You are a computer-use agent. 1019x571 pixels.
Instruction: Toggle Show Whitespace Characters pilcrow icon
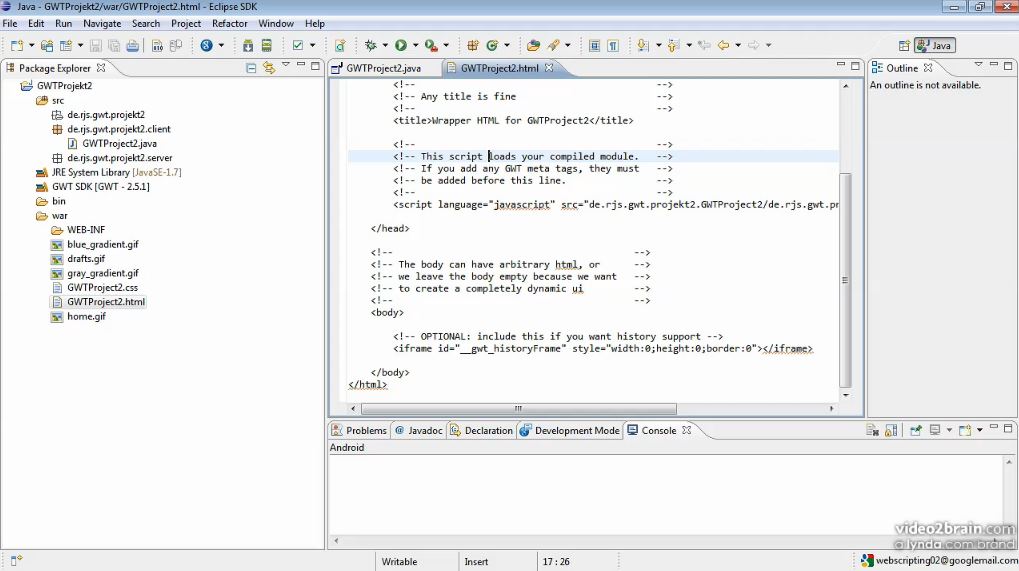click(613, 45)
